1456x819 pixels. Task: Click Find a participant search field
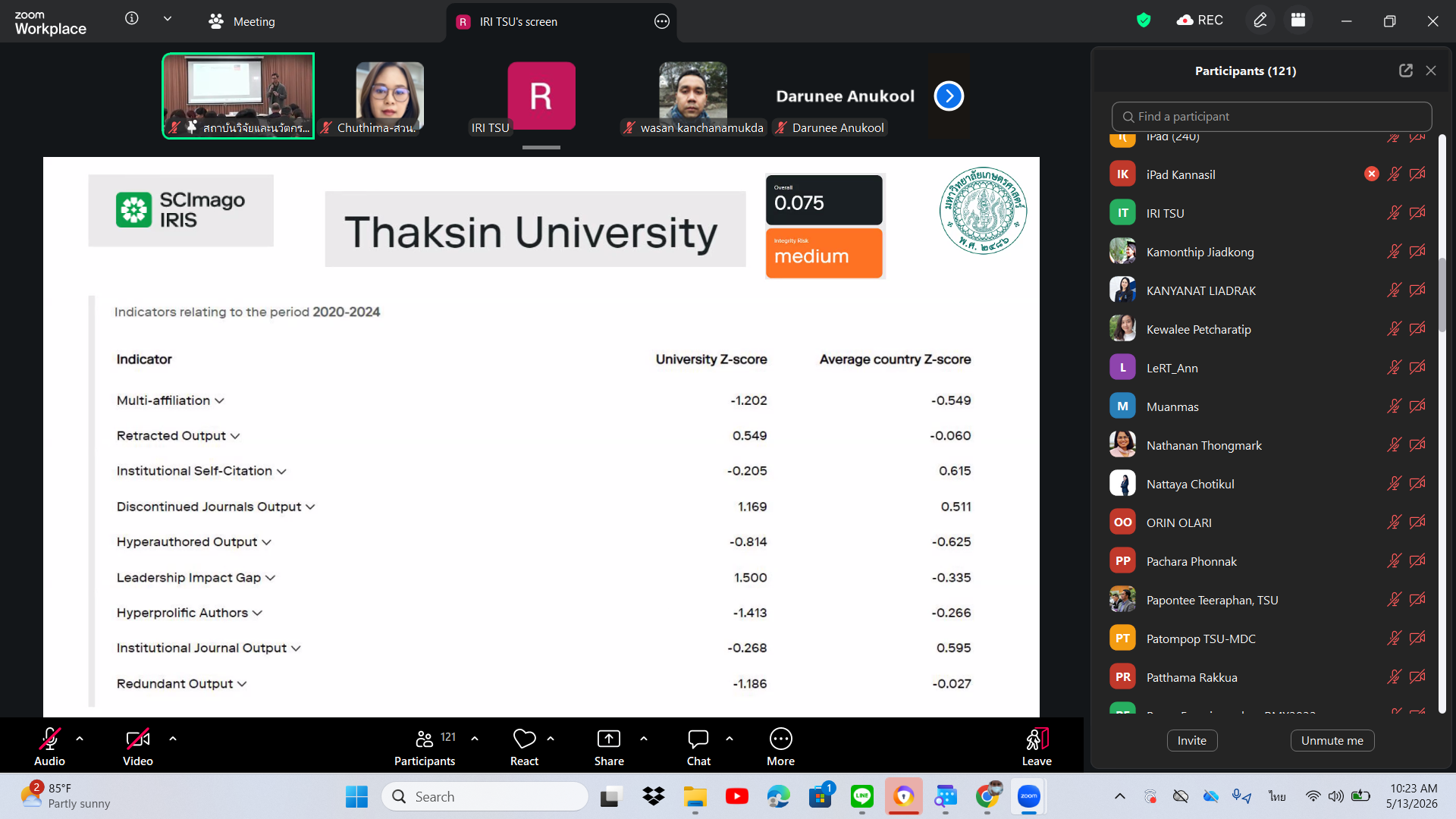click(x=1272, y=117)
